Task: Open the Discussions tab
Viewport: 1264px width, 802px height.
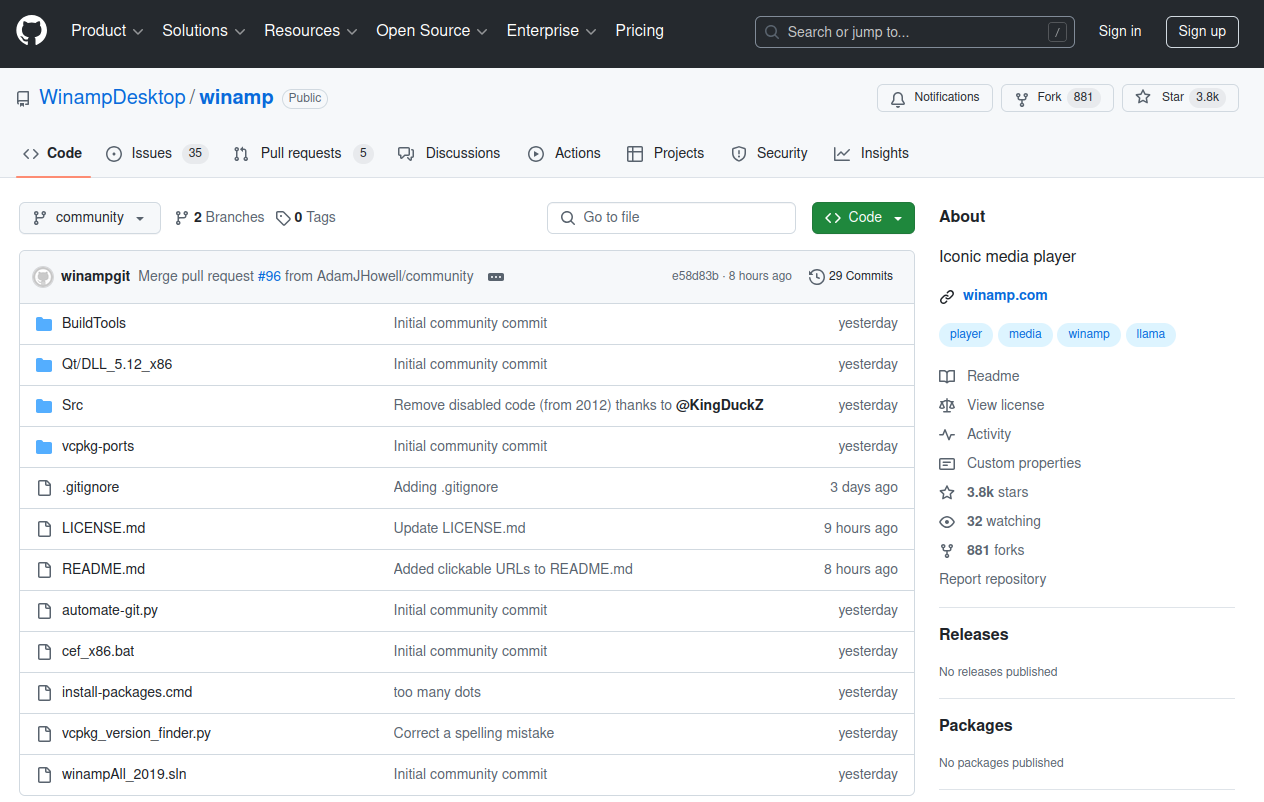Action: point(449,154)
